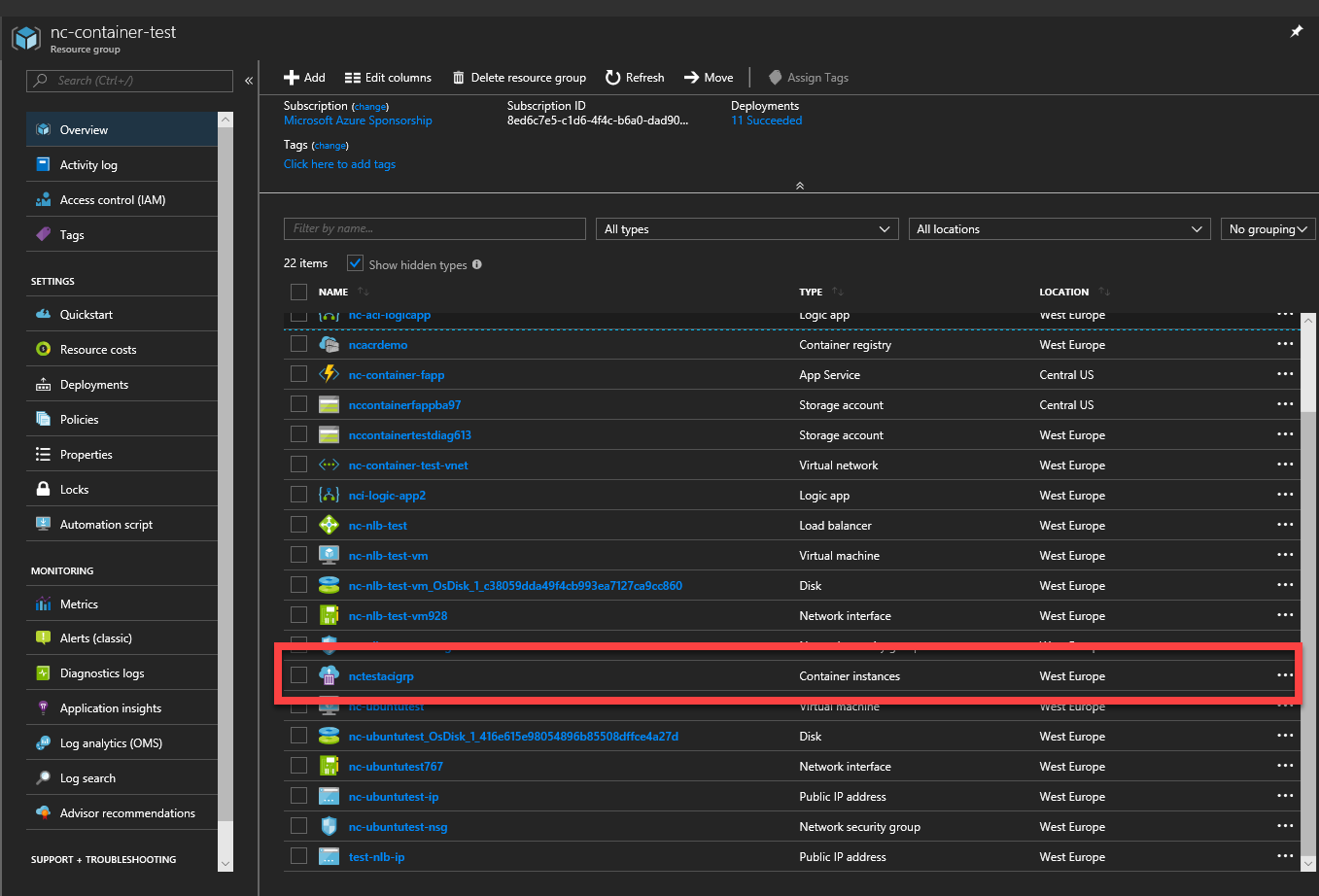This screenshot has height=896, width=1319.
Task: Click the test-nlb-ip public IP icon
Action: (329, 856)
